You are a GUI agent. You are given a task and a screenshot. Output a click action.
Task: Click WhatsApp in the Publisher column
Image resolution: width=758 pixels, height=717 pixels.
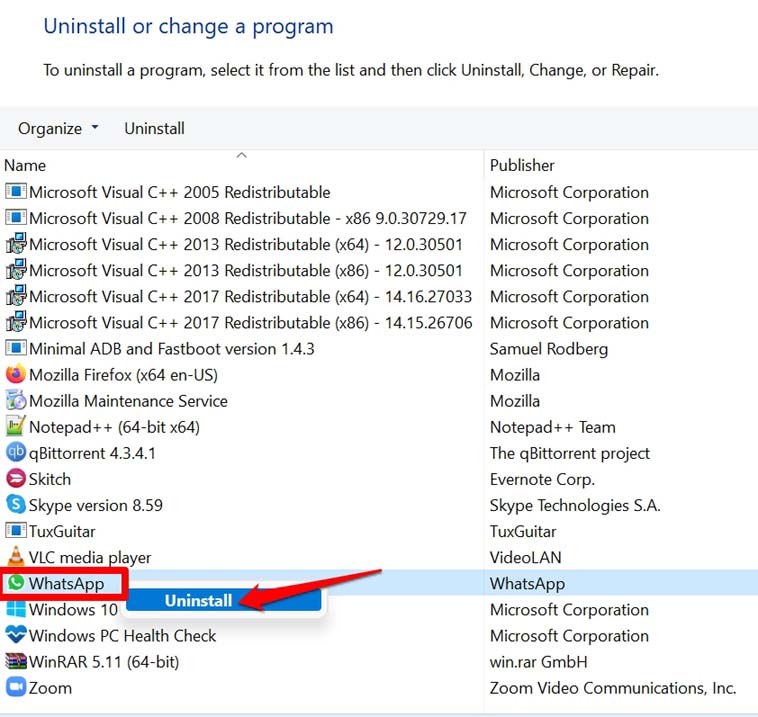pyautogui.click(x=527, y=584)
